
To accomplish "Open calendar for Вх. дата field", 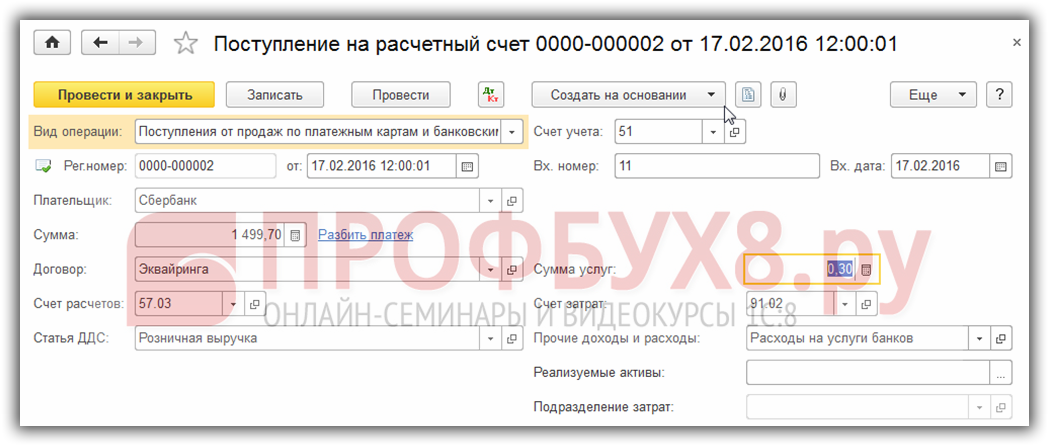I will click(x=999, y=166).
